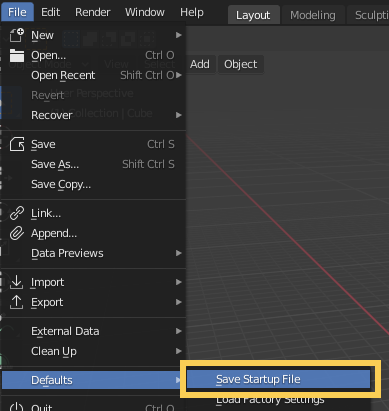
Task: Choose Save in the File menu
Action: click(93, 144)
